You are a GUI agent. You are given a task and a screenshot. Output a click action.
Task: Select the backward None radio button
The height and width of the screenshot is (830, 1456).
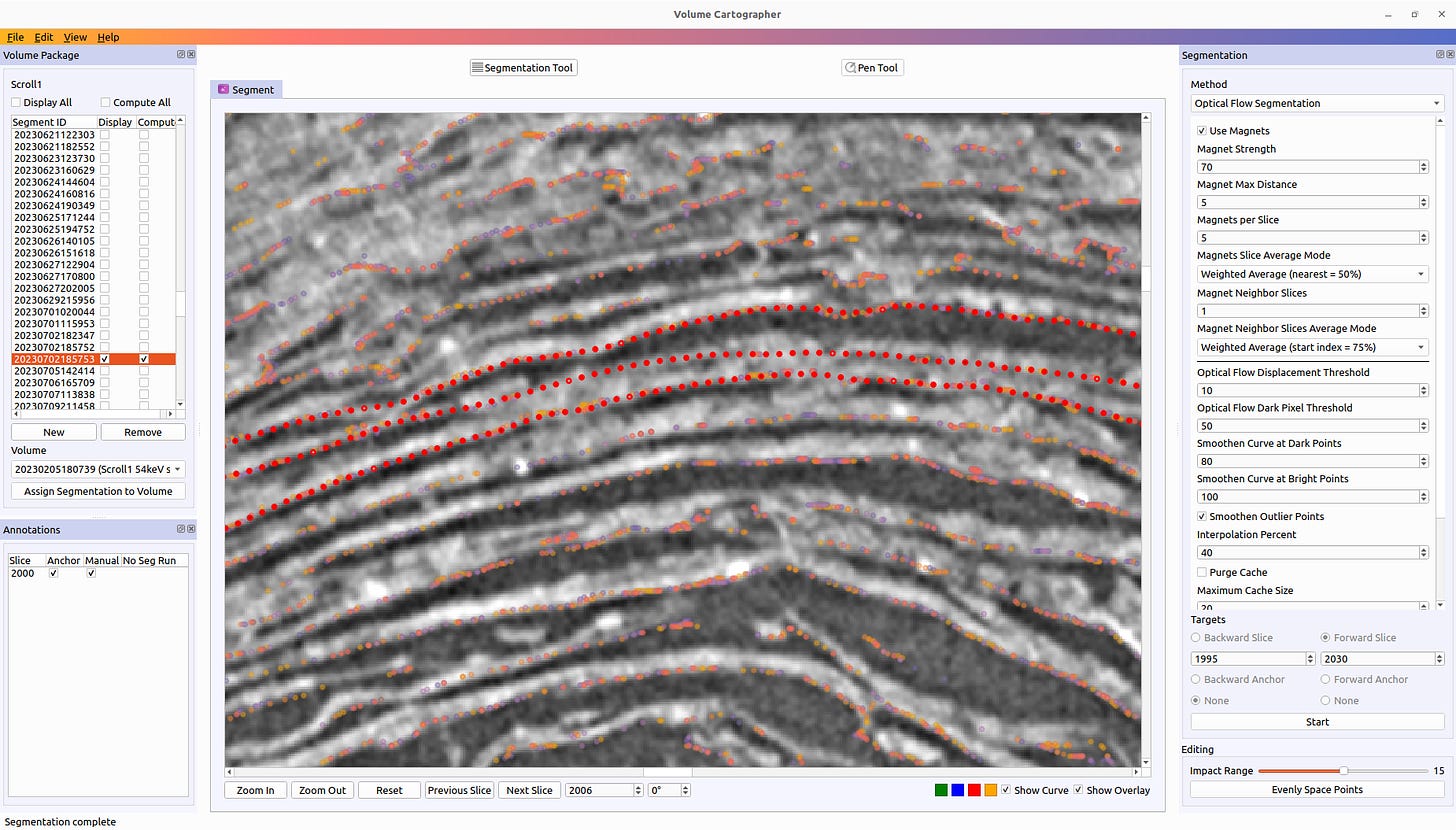[1196, 701]
